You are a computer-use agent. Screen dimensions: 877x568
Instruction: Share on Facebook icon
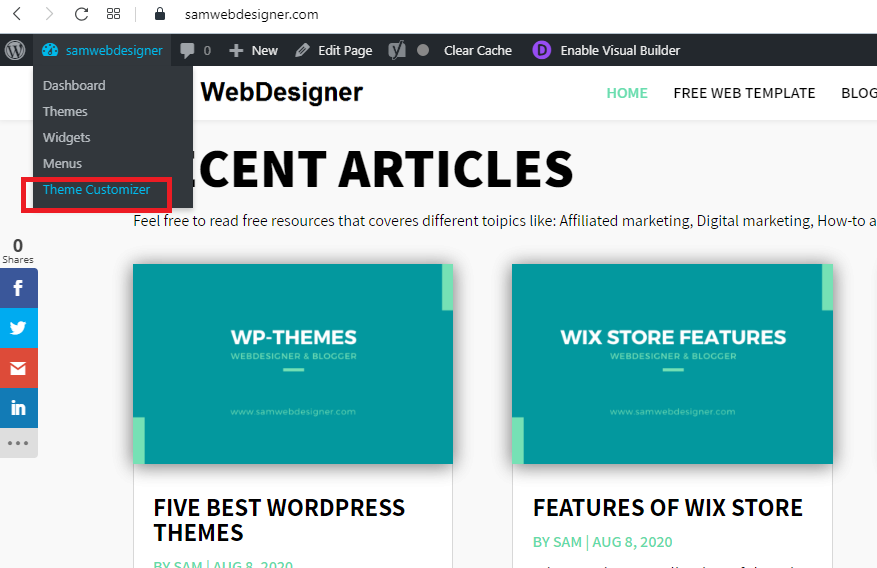[x=18, y=288]
